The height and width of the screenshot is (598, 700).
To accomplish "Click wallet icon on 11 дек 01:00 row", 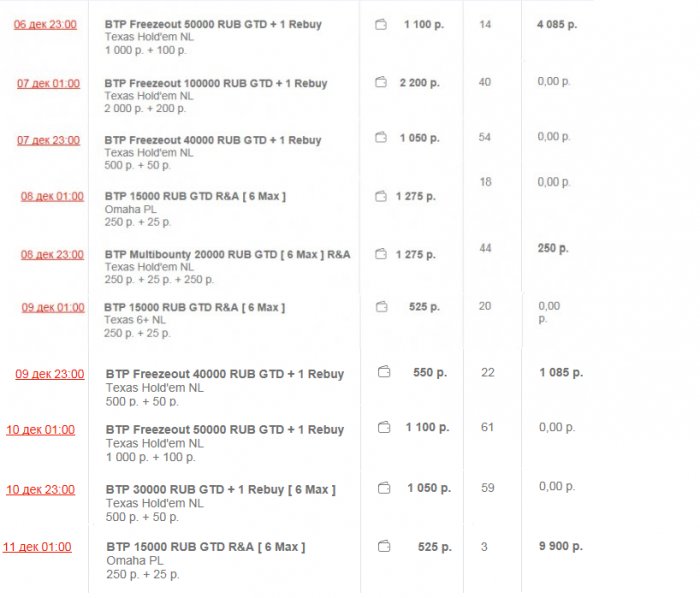I will pyautogui.click(x=384, y=546).
